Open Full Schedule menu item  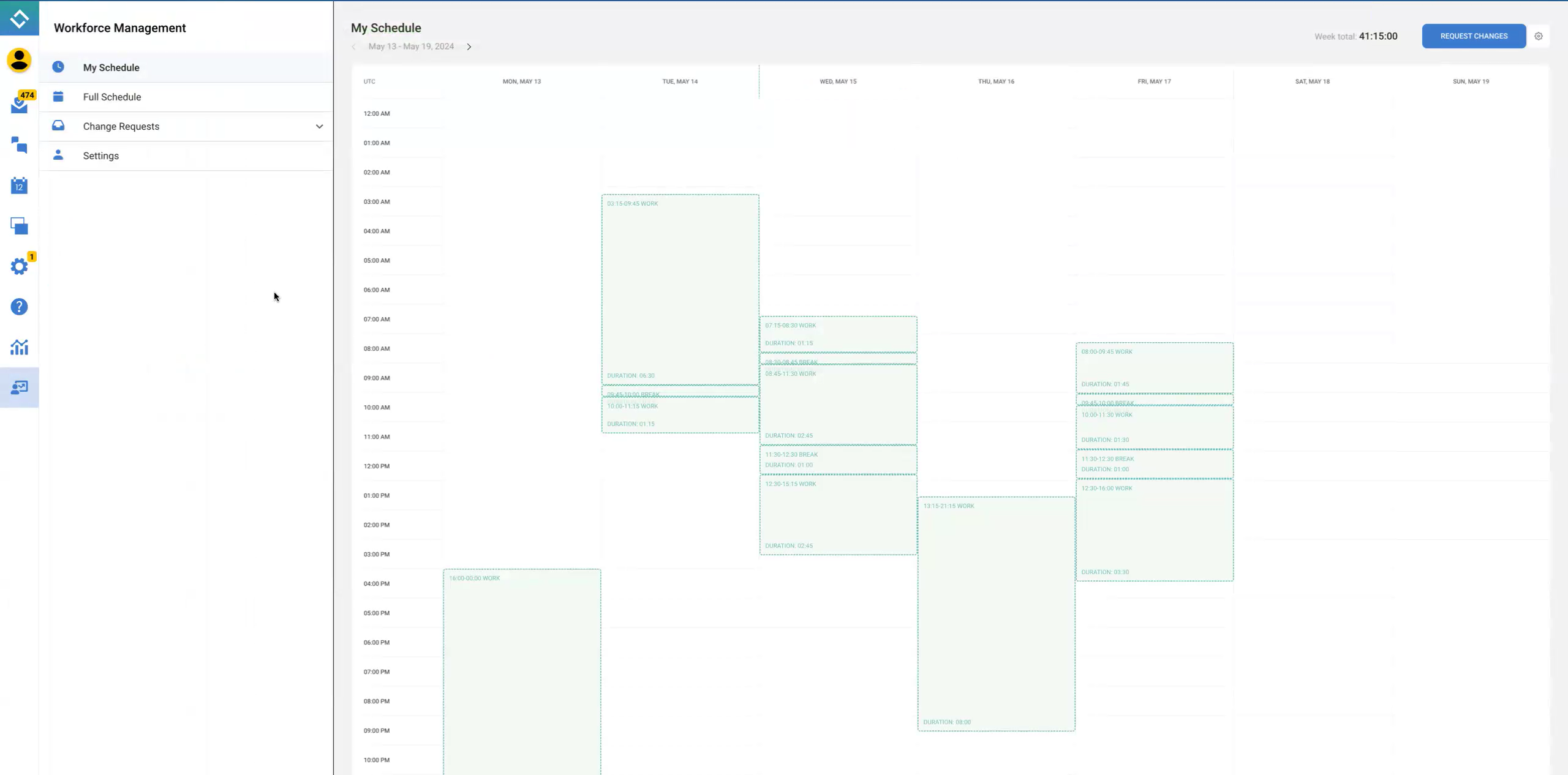(x=111, y=97)
